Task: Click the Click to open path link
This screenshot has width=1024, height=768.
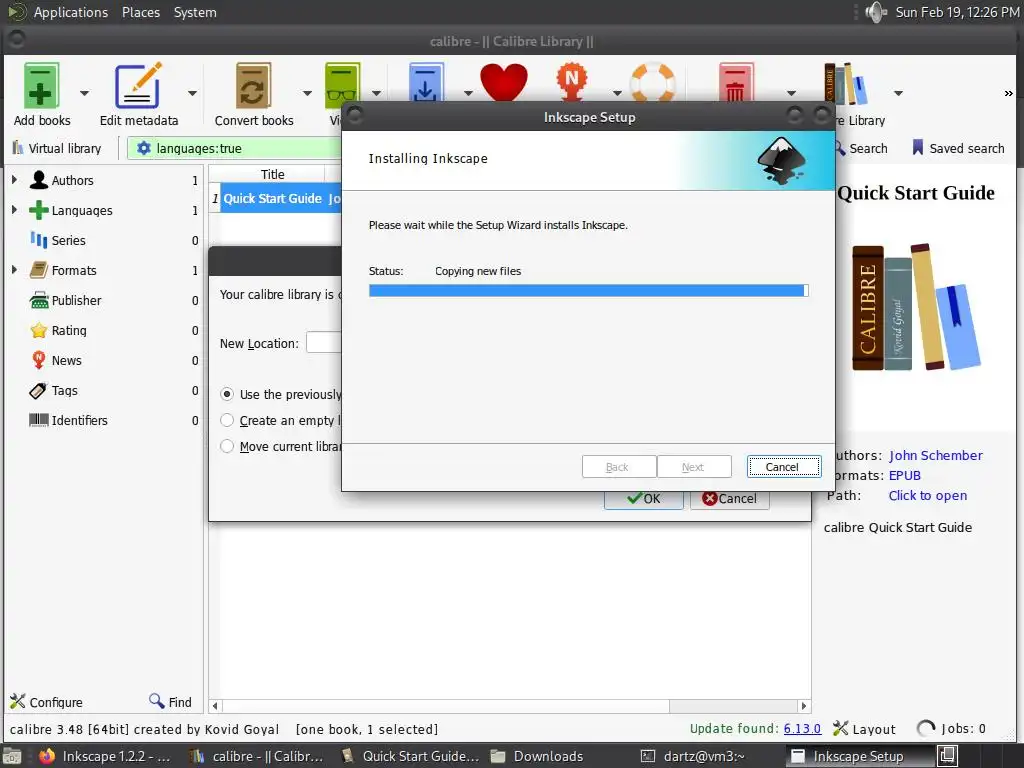Action: click(x=927, y=495)
